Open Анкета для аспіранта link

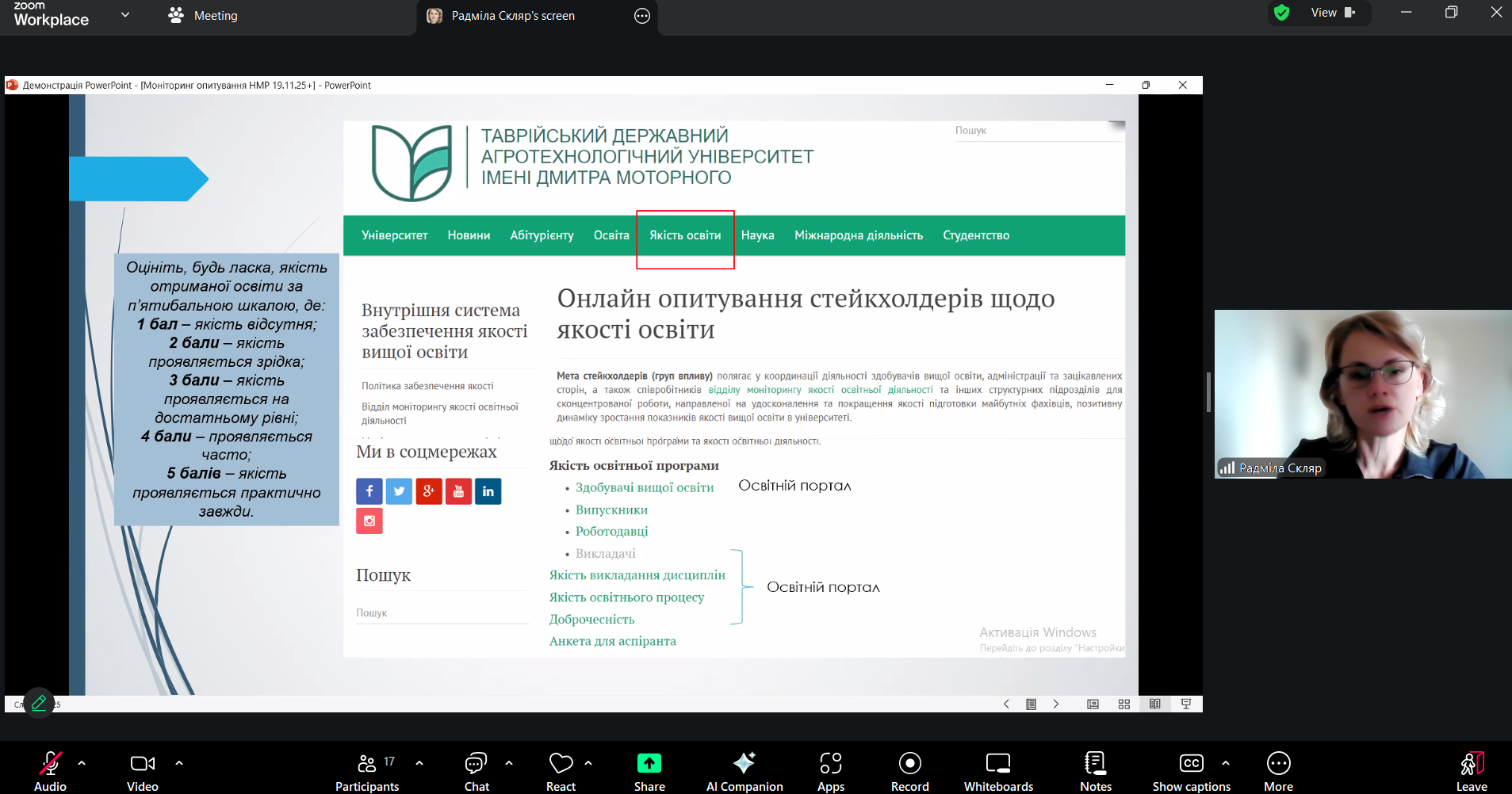[x=612, y=641]
